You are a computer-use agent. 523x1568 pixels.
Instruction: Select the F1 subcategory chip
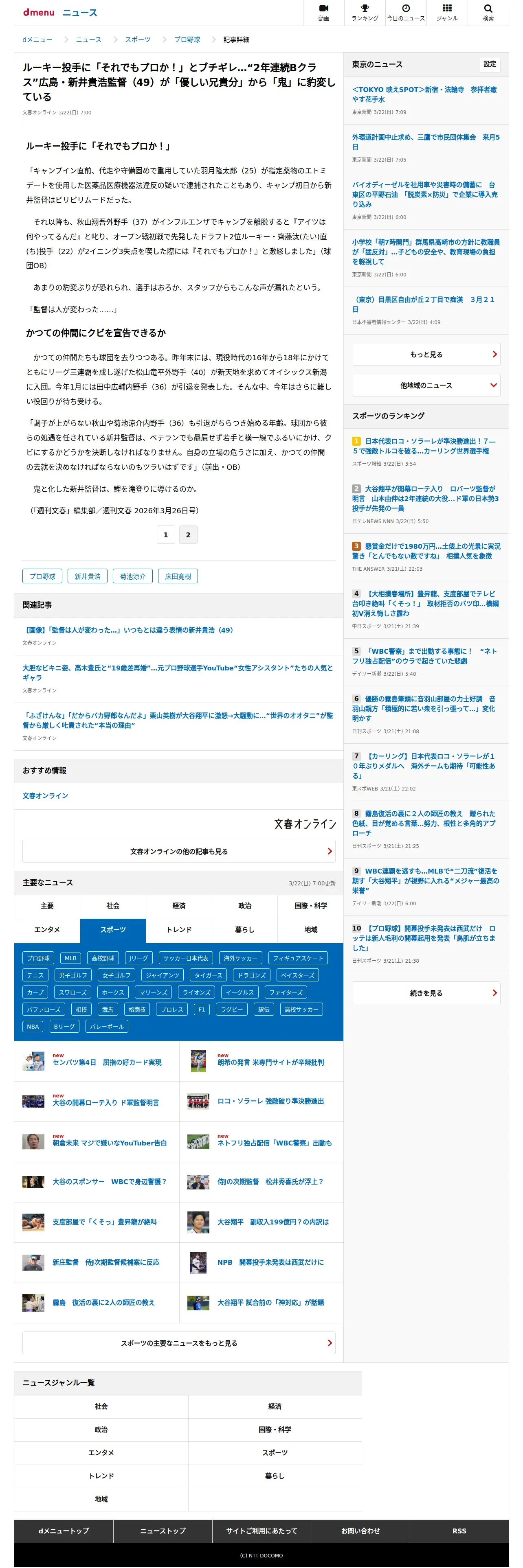pos(202,1009)
